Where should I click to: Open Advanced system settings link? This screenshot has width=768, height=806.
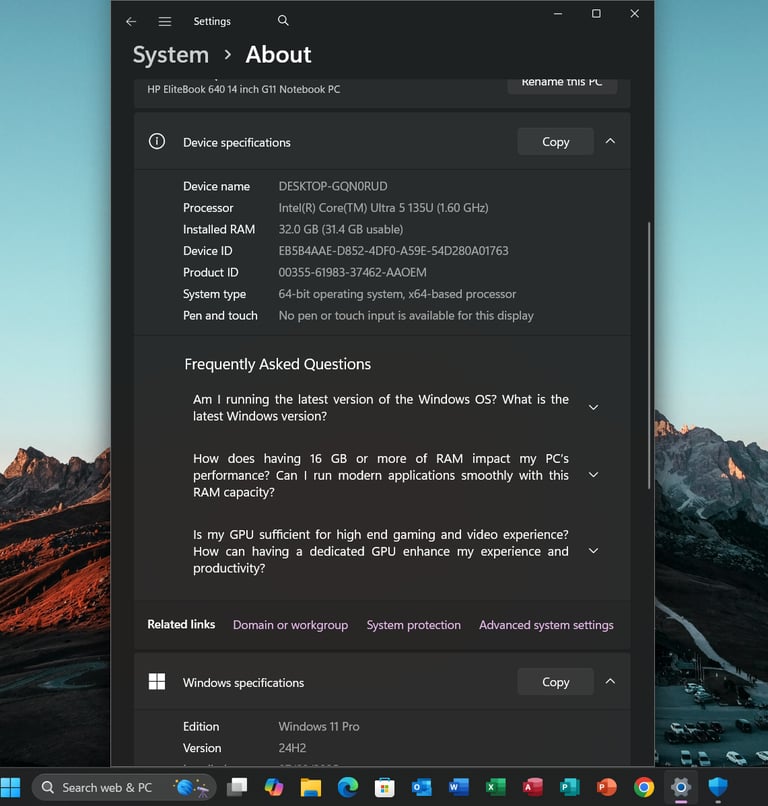(546, 625)
